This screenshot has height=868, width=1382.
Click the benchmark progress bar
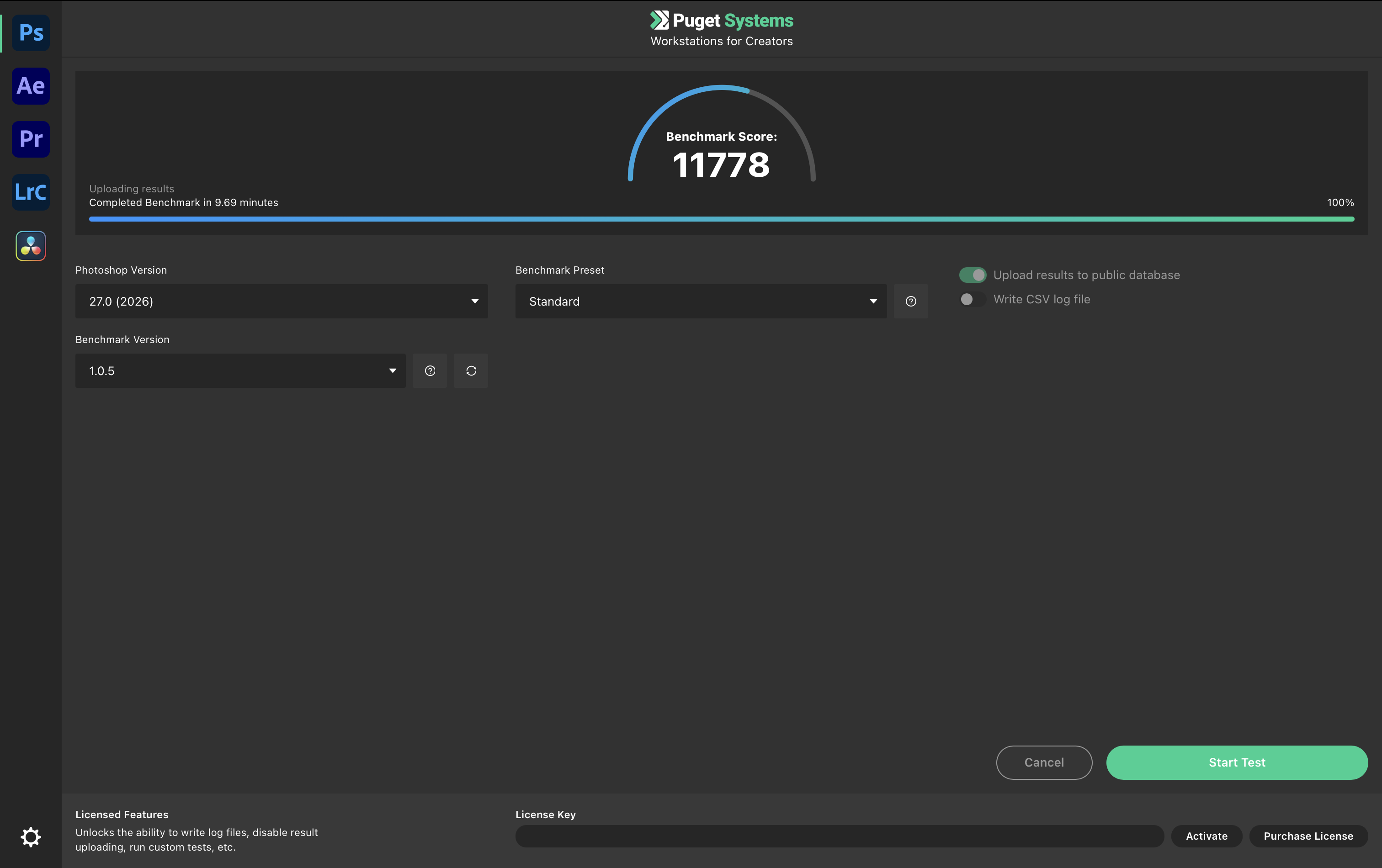pyautogui.click(x=721, y=219)
